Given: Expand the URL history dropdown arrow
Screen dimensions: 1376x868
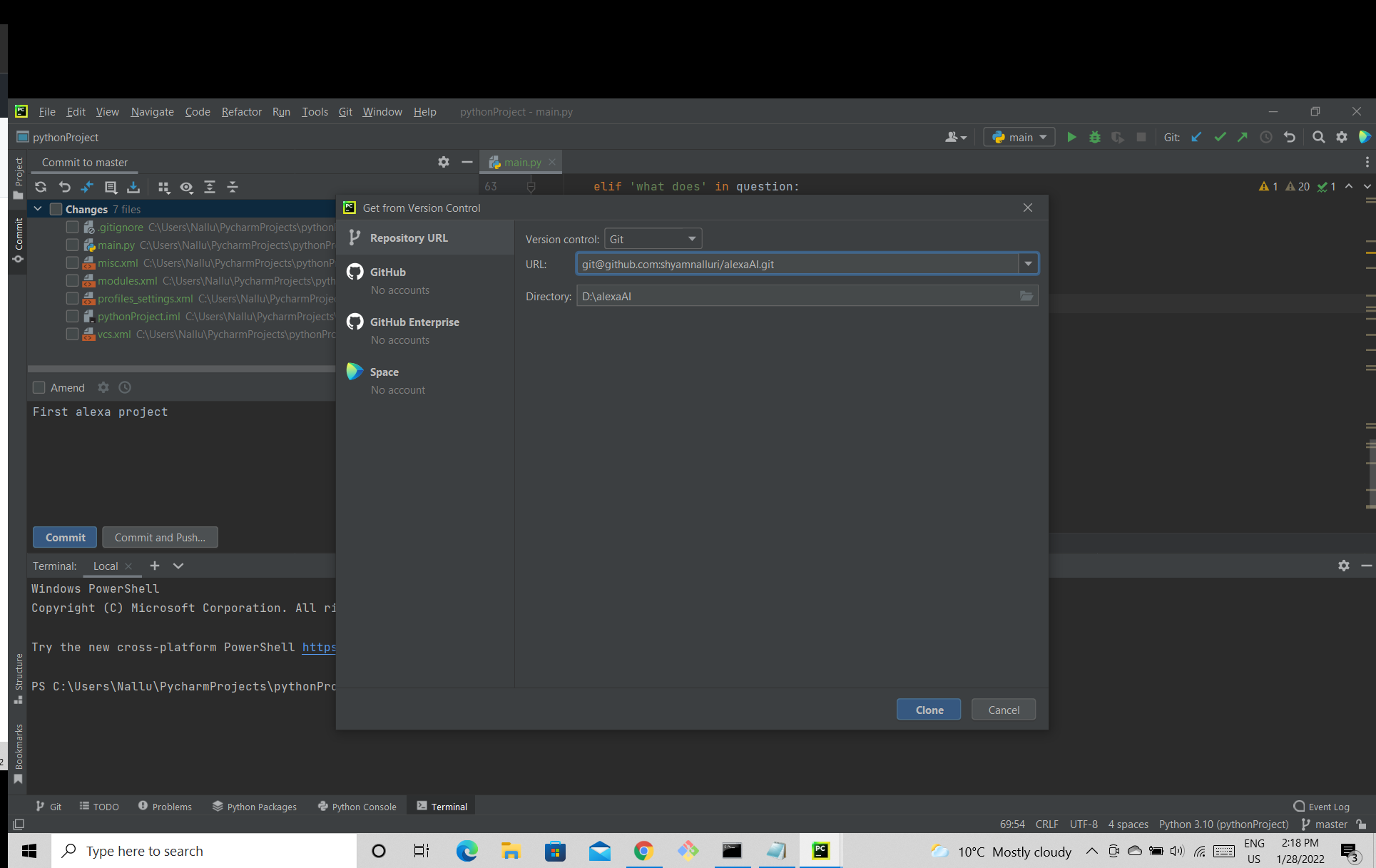Looking at the screenshot, I should (x=1028, y=264).
